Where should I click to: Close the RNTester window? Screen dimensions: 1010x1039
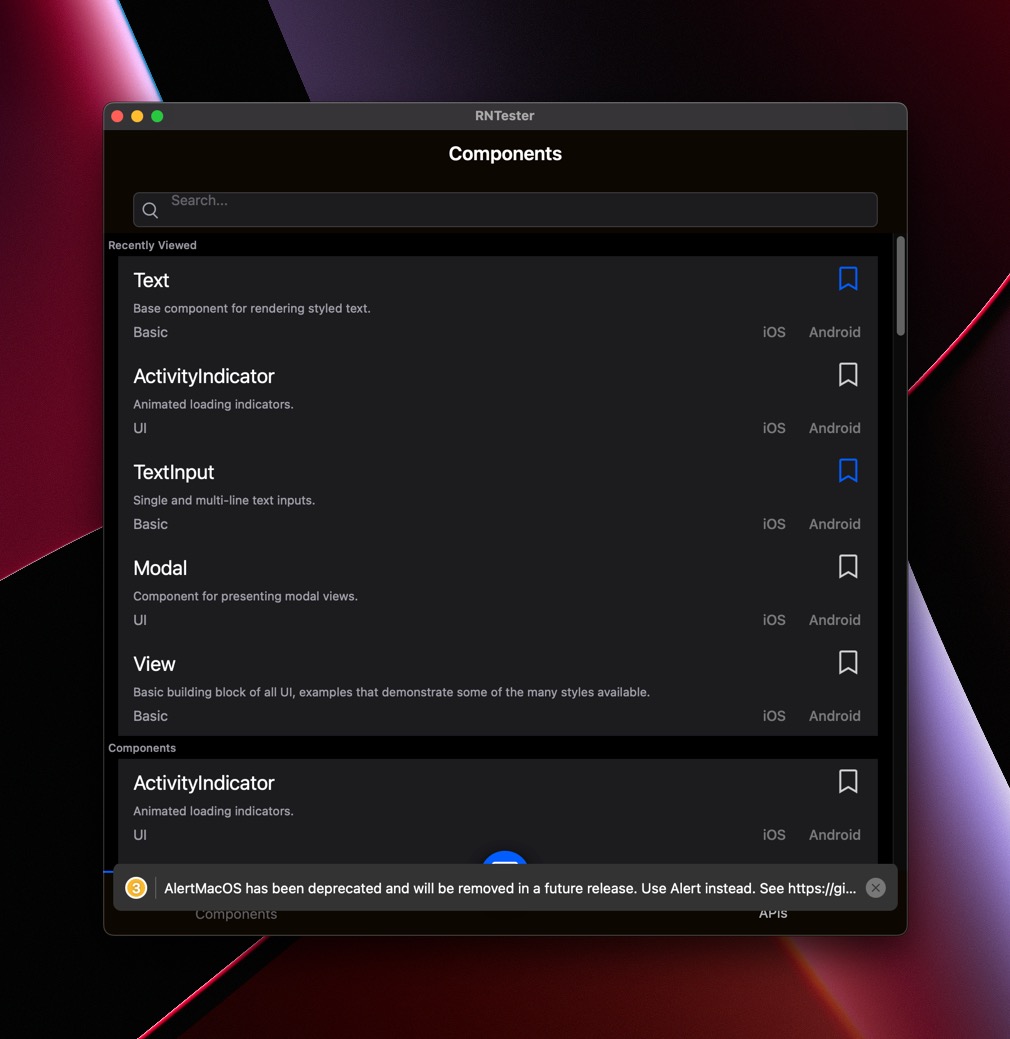pos(117,116)
